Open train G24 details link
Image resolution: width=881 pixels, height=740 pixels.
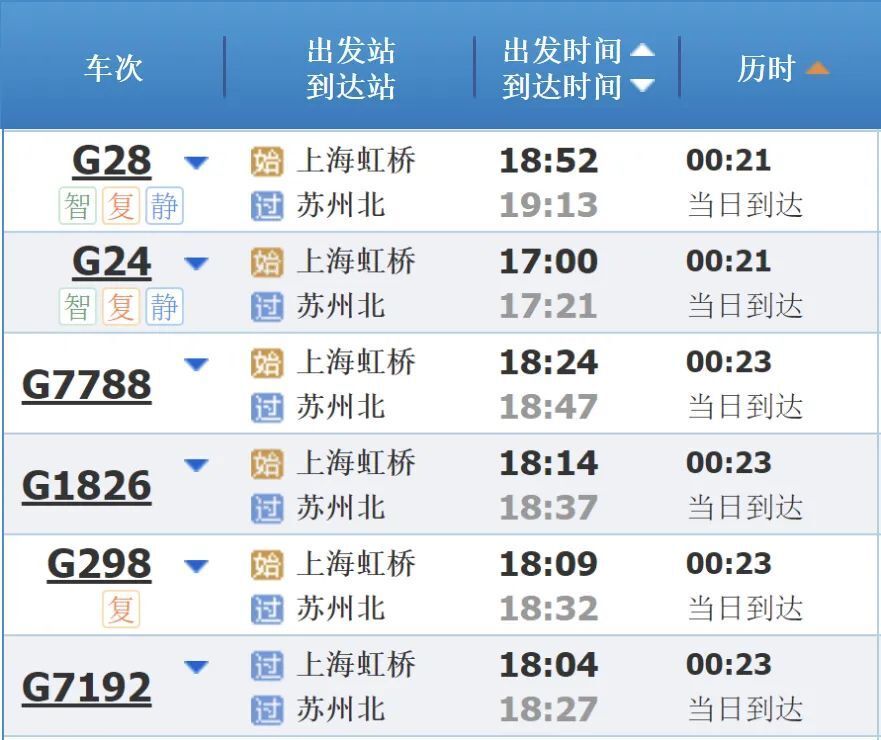coord(111,261)
